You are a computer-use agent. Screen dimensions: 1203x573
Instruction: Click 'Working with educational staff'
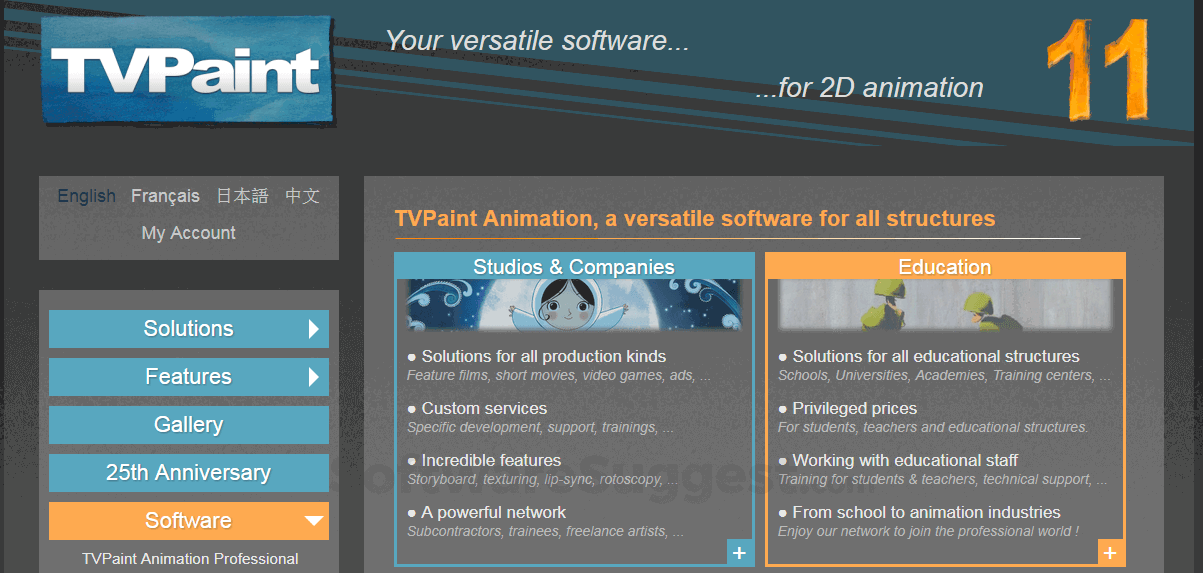click(x=905, y=460)
